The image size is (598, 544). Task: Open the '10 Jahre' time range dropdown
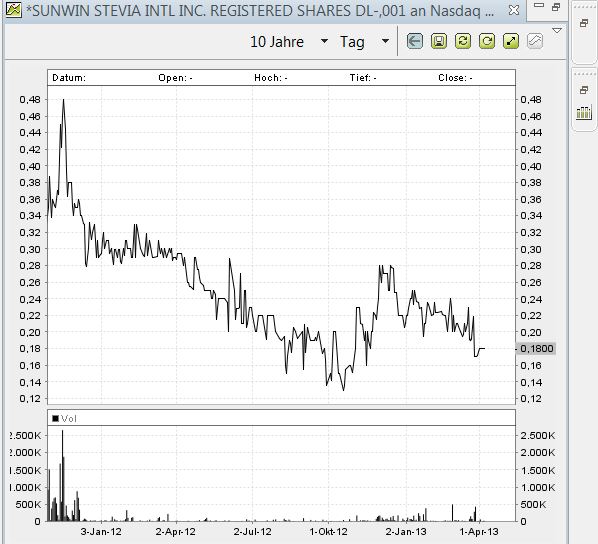[324, 41]
